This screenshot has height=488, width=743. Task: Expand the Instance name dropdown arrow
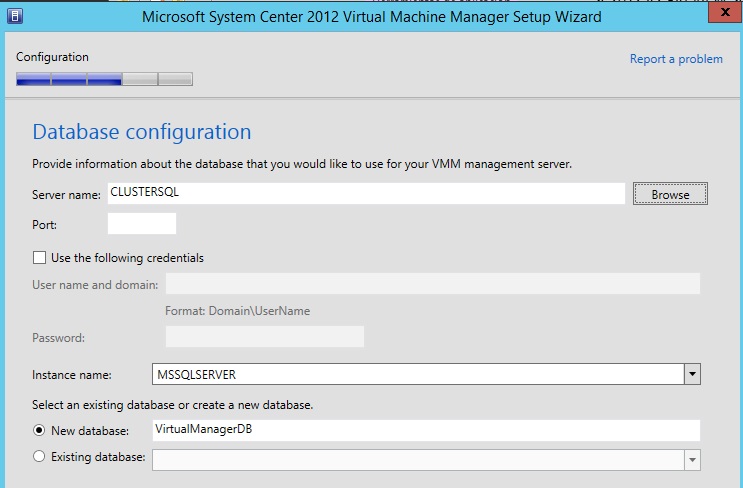tap(691, 374)
